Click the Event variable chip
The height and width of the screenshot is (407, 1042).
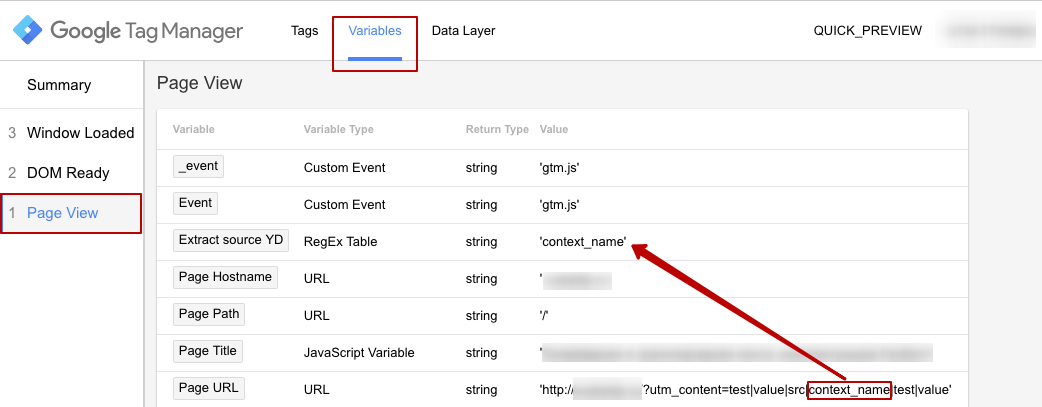195,204
